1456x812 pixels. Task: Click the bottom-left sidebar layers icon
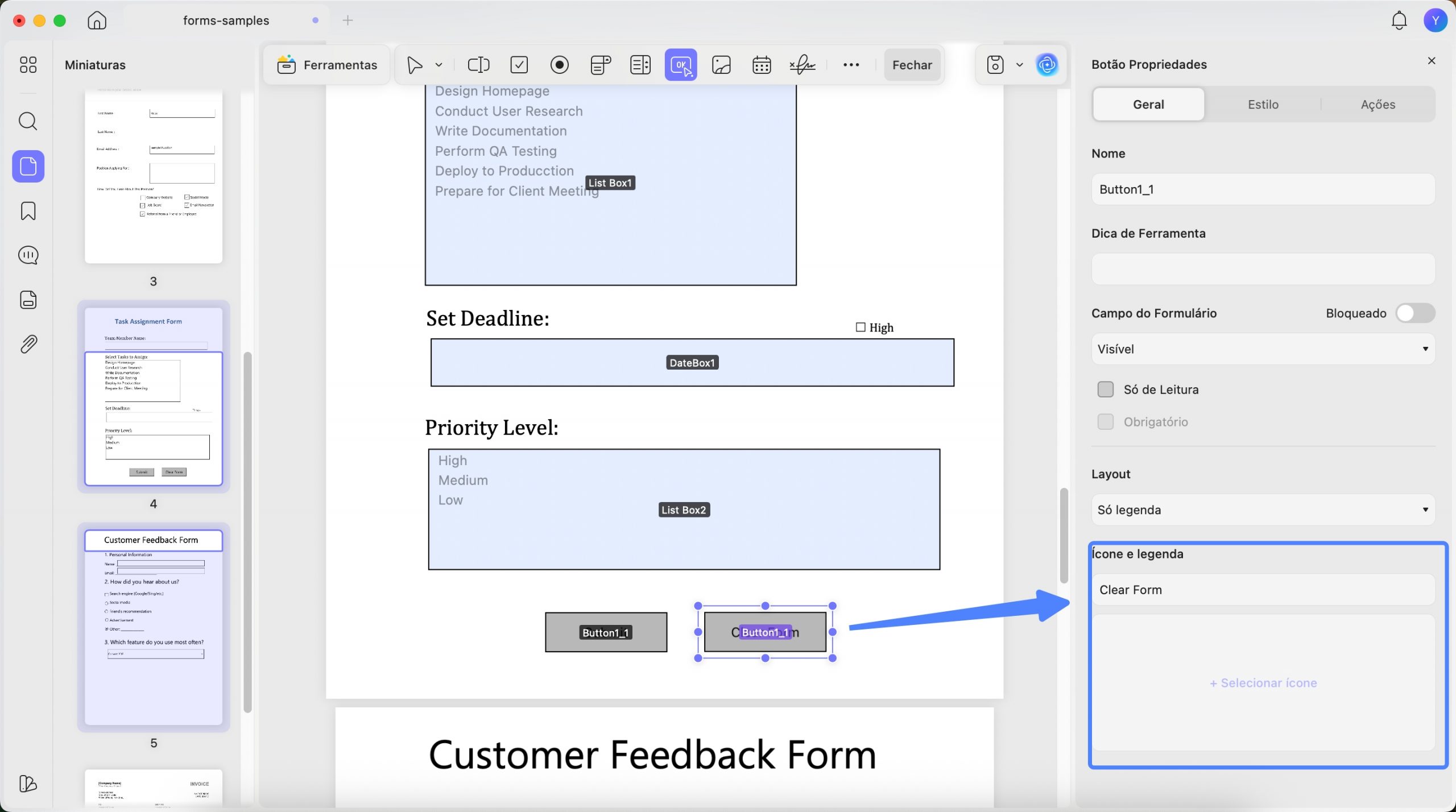28,784
